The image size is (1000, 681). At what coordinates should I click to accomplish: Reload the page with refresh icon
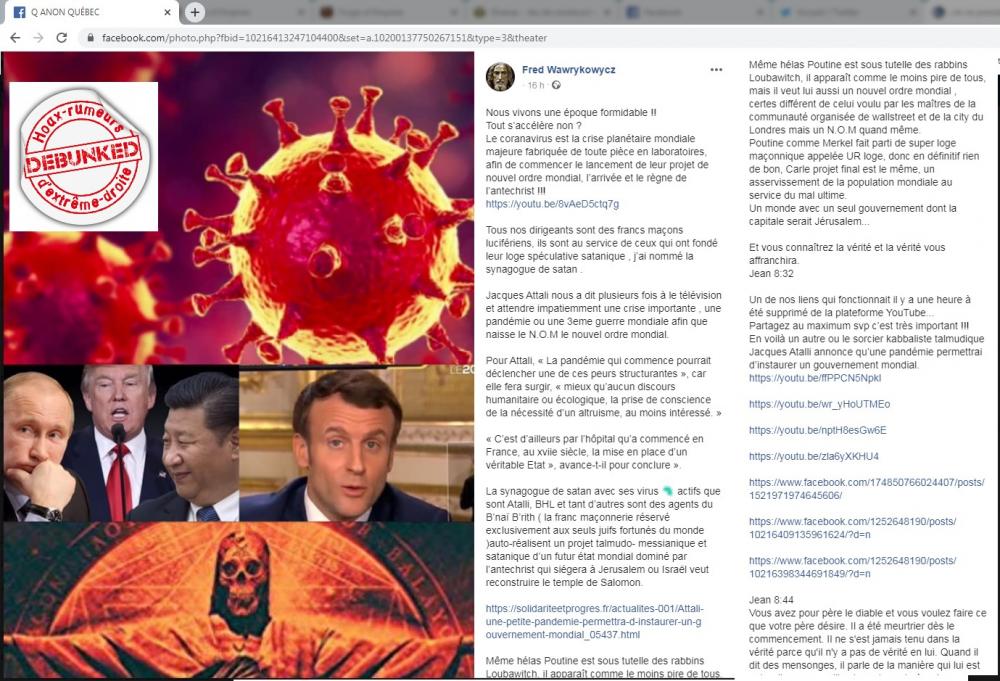point(62,38)
